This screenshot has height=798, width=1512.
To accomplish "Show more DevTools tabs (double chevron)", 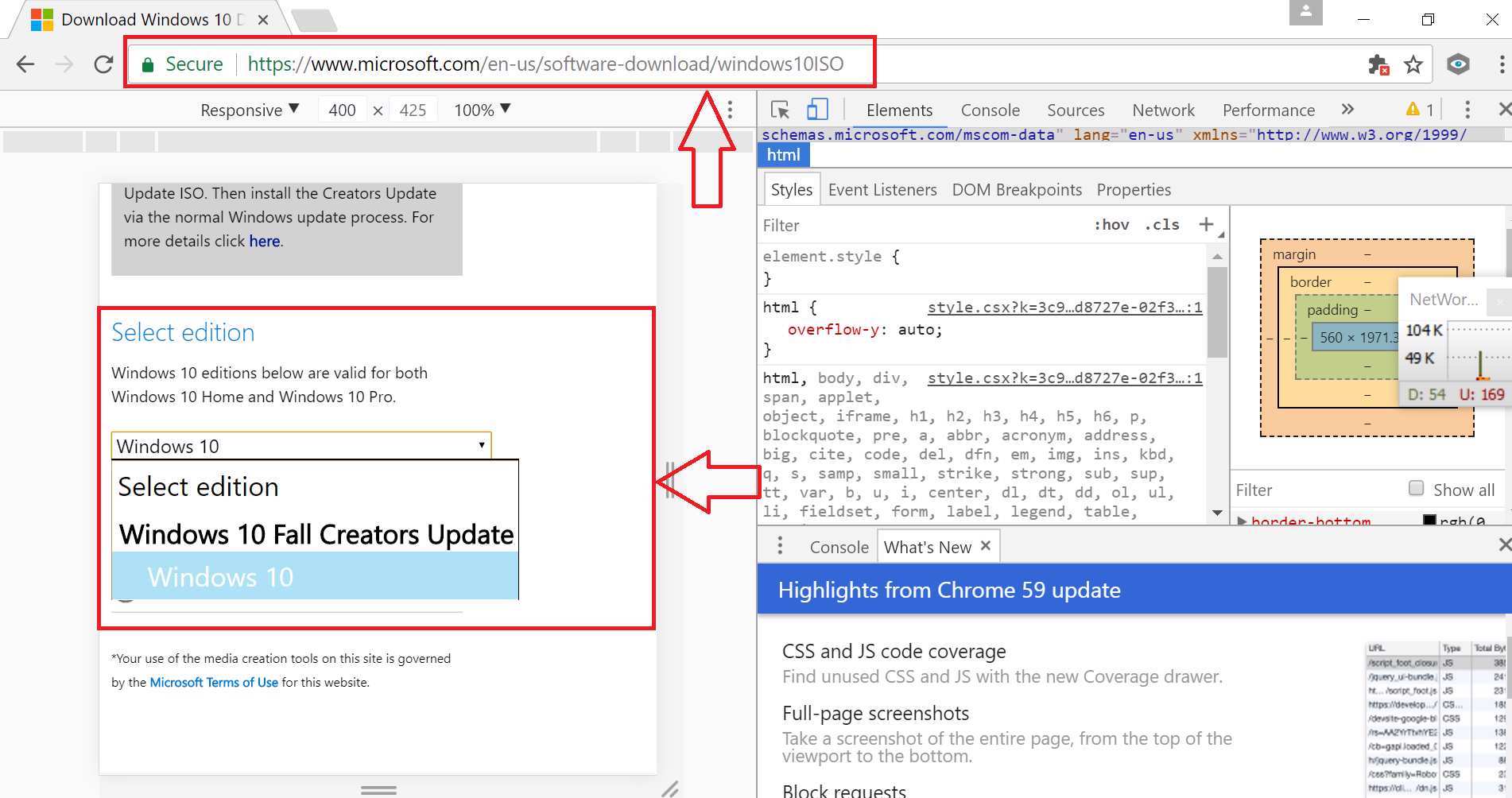I will tap(1347, 109).
